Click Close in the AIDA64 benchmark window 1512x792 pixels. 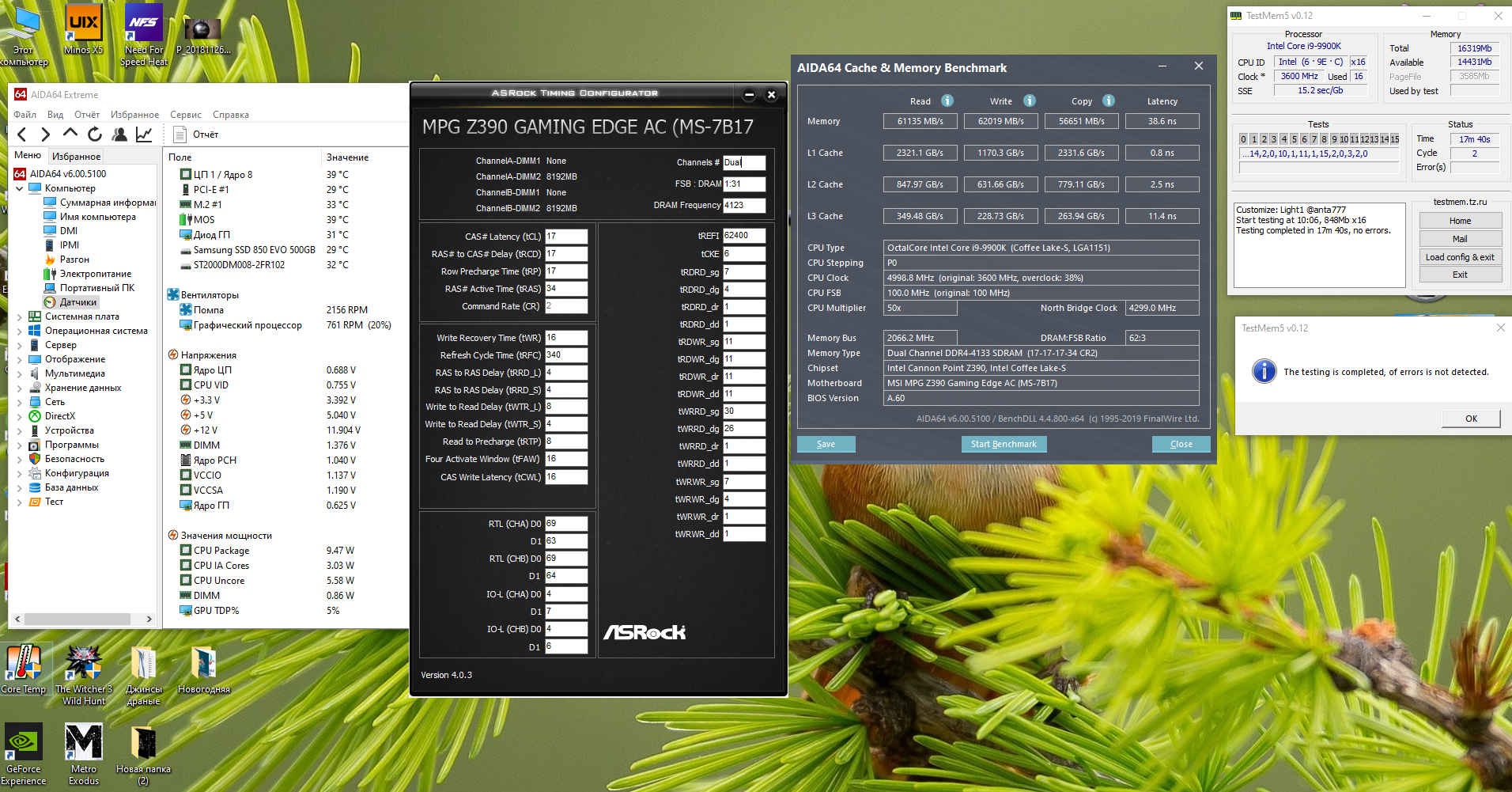pyautogui.click(x=1181, y=444)
